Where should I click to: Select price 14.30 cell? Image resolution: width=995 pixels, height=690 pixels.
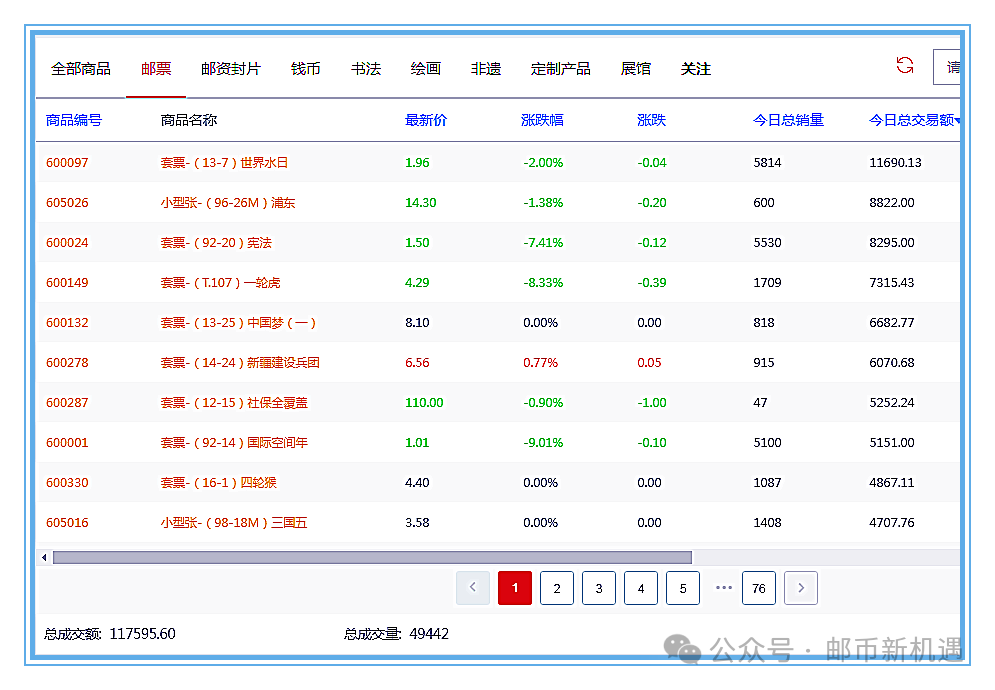[420, 202]
